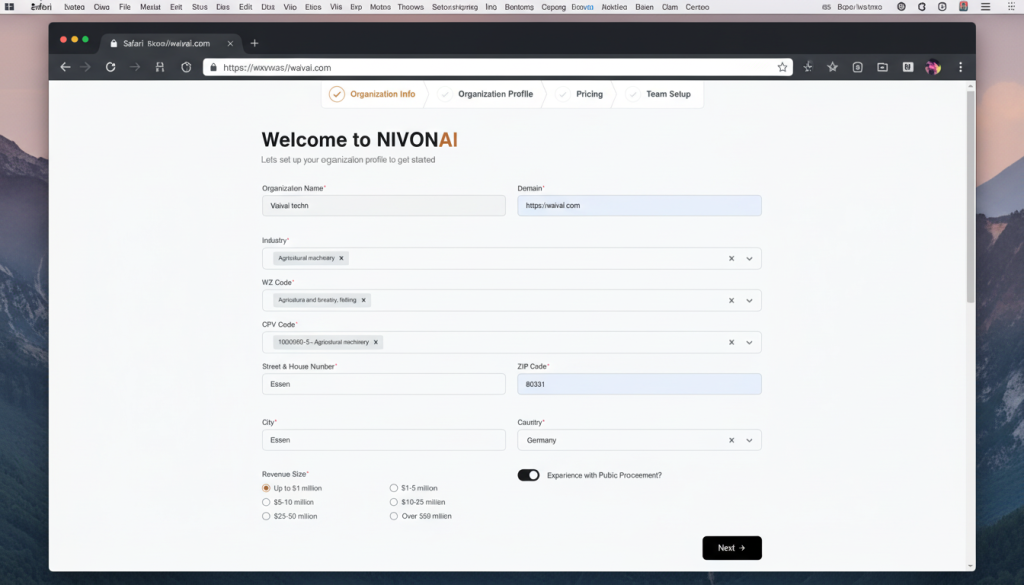Toggle Experience with Public Procurement switch
Image resolution: width=1024 pixels, height=585 pixels.
click(528, 475)
